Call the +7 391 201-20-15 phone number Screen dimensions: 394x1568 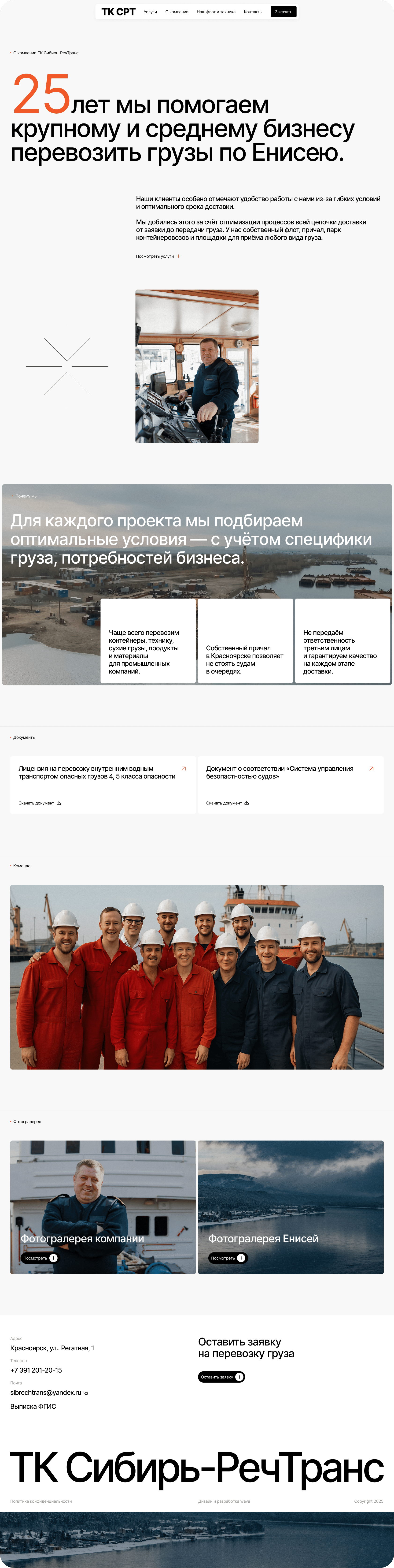[x=36, y=1370]
